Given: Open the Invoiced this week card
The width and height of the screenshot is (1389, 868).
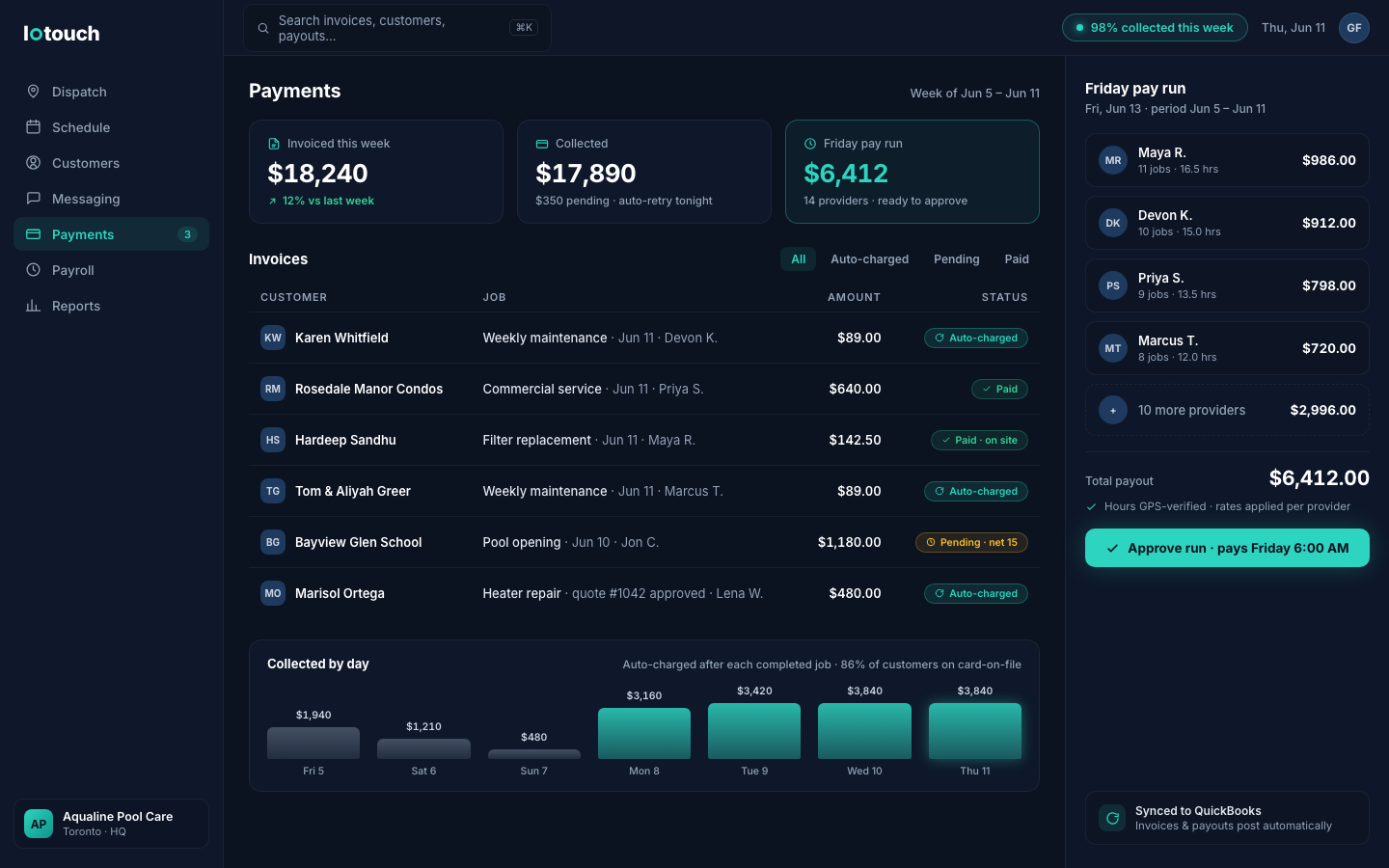Looking at the screenshot, I should click(376, 172).
